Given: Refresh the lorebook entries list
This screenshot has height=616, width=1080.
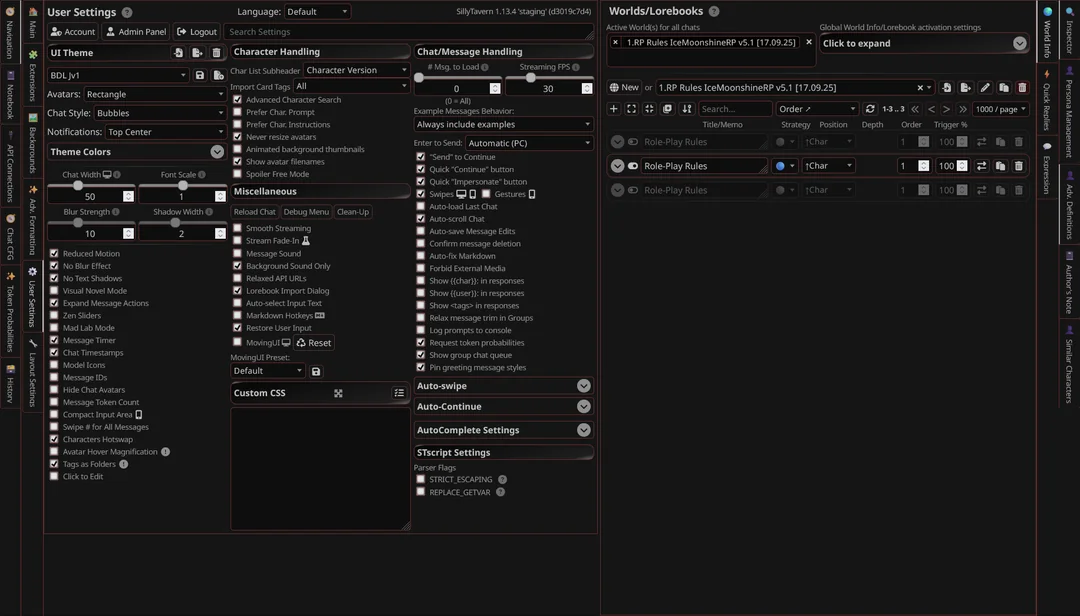Looking at the screenshot, I should click(870, 109).
